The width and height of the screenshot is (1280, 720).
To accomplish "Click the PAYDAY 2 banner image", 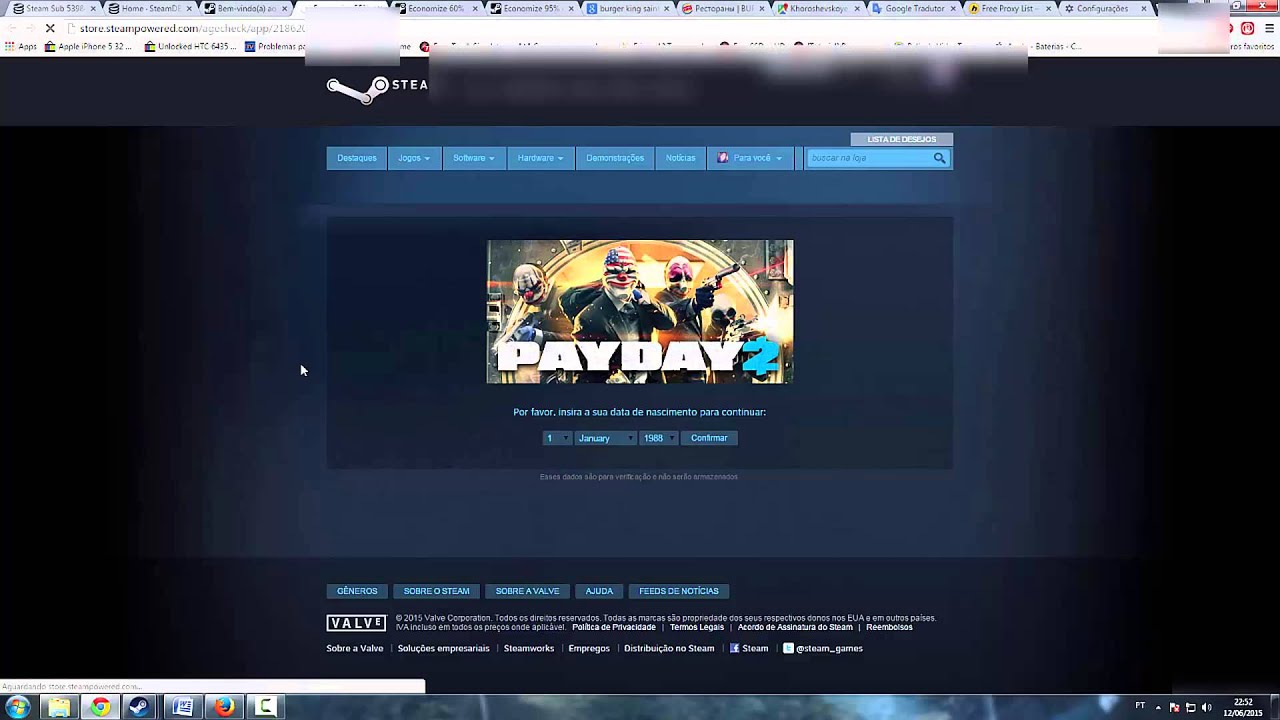I will pyautogui.click(x=640, y=311).
